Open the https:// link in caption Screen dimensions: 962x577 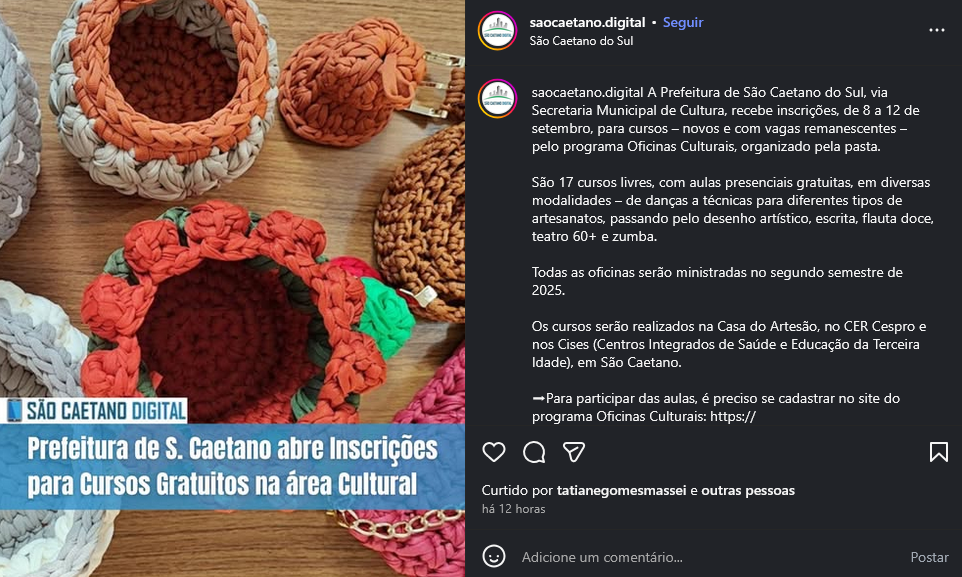[x=733, y=416]
